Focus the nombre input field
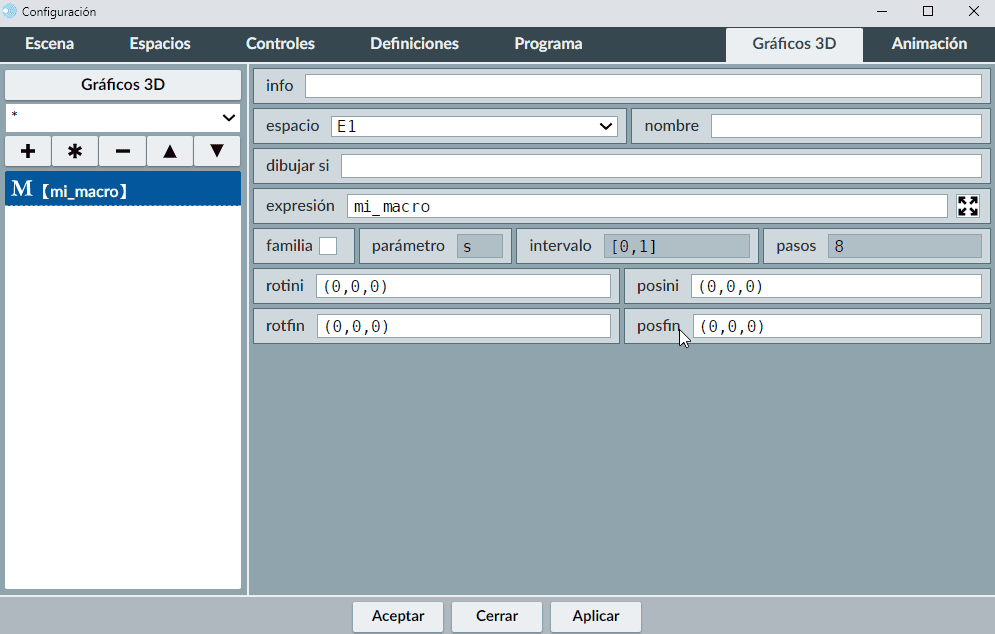 coord(845,126)
